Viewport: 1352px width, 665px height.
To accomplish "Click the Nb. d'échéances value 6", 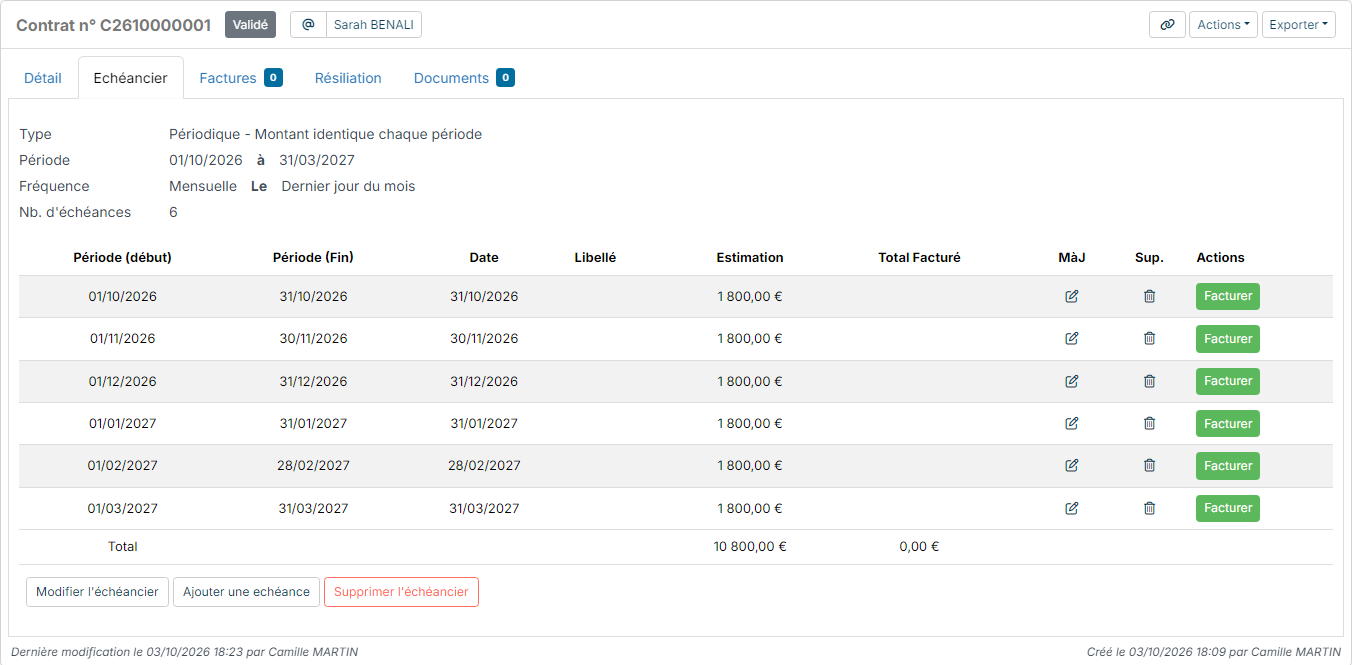I will click(x=173, y=213).
